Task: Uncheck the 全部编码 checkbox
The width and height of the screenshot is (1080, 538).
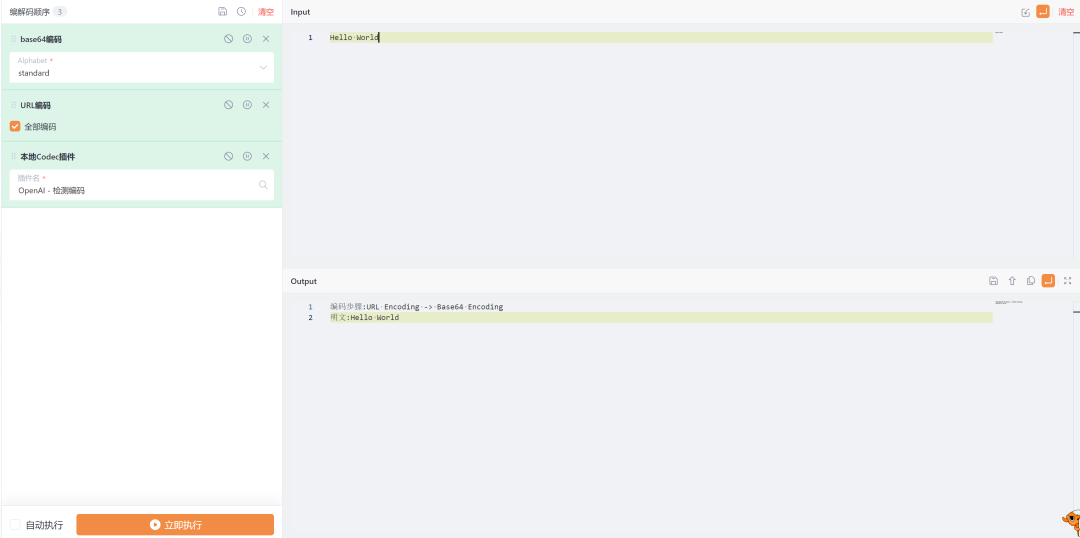Action: tap(15, 127)
